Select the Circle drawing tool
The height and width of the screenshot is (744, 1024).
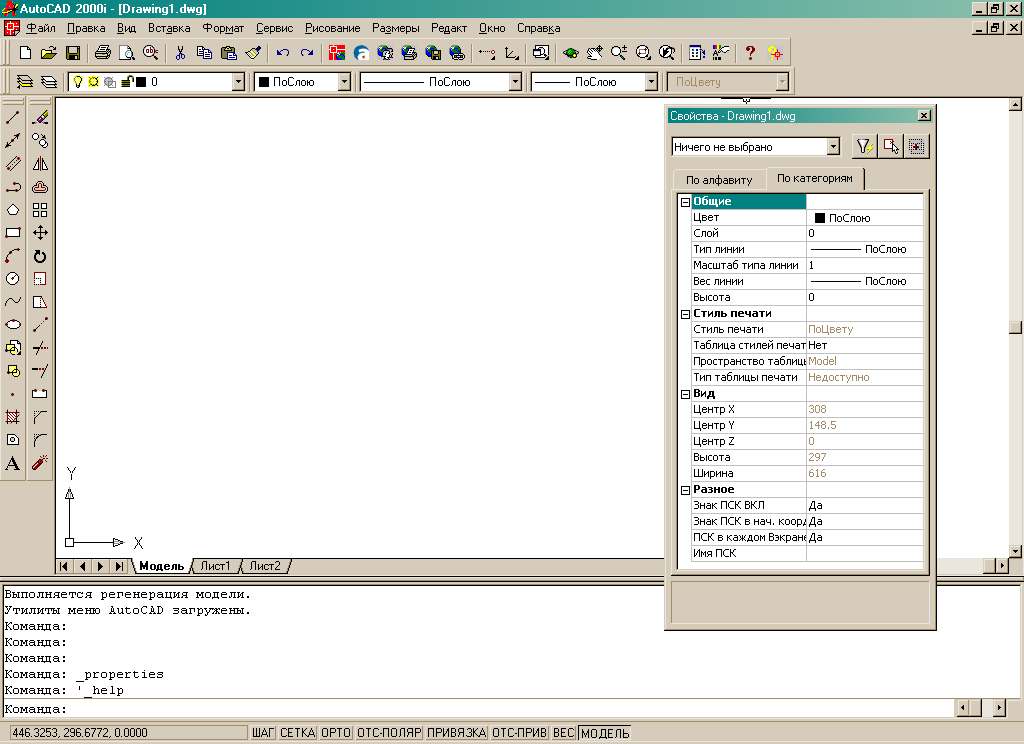point(13,279)
